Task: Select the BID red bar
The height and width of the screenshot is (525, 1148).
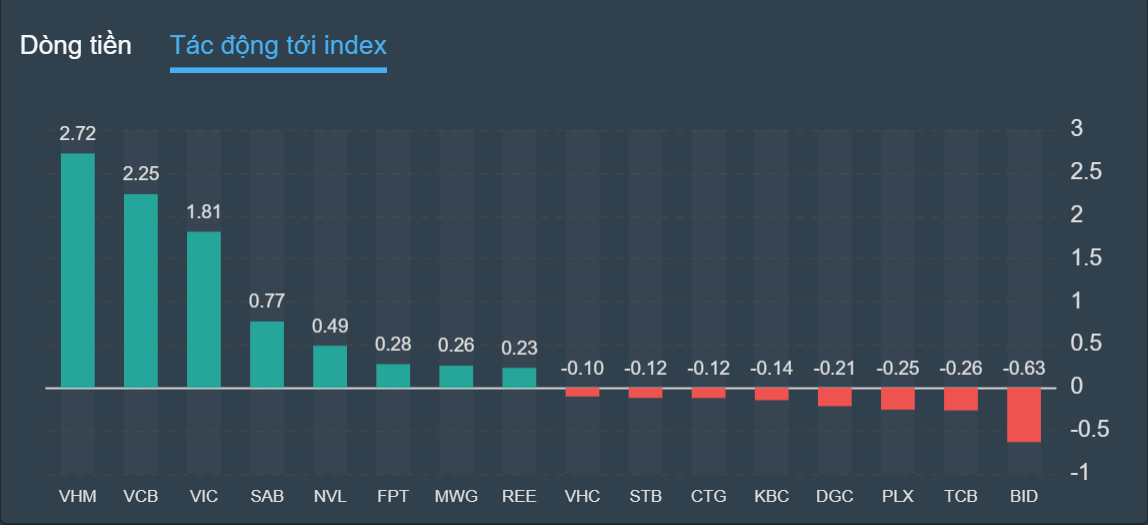Action: coord(1024,414)
